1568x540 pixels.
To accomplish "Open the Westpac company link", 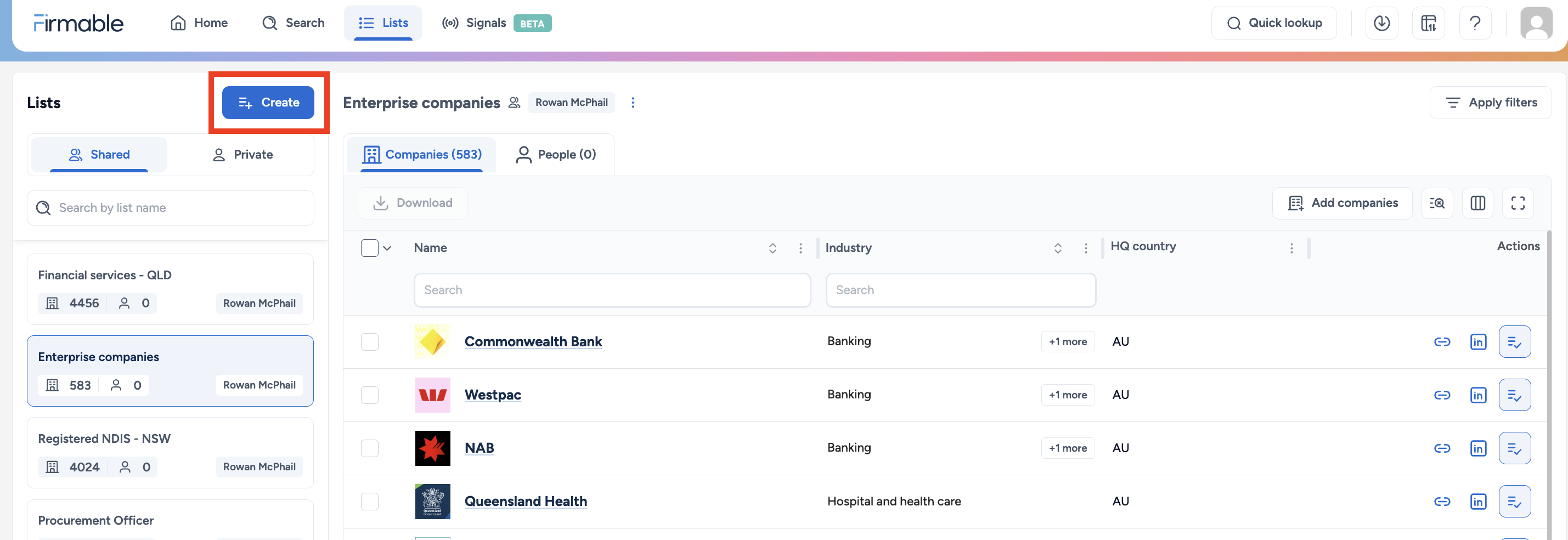I will [x=493, y=395].
